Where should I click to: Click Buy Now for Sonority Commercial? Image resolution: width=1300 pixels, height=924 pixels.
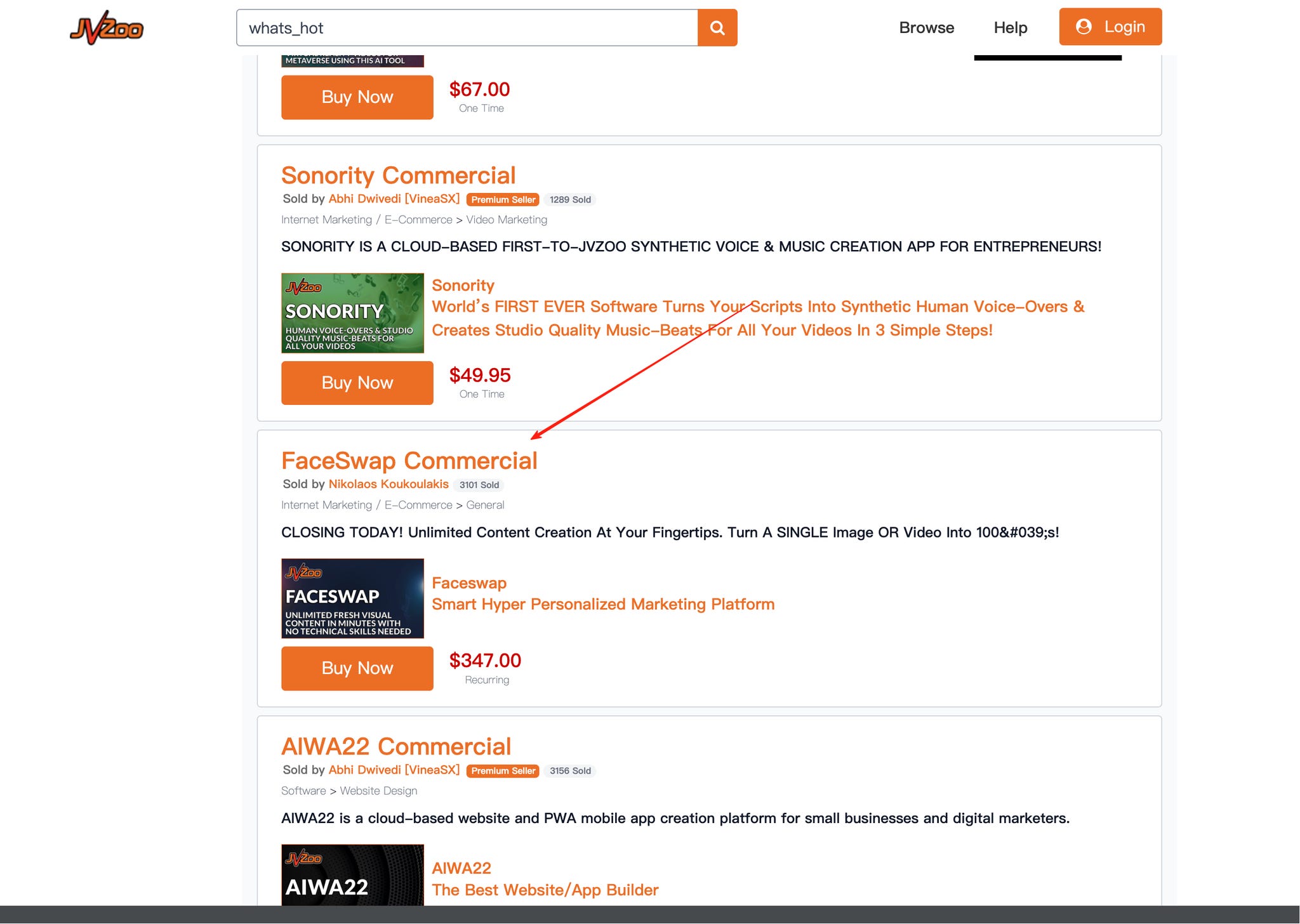click(357, 383)
